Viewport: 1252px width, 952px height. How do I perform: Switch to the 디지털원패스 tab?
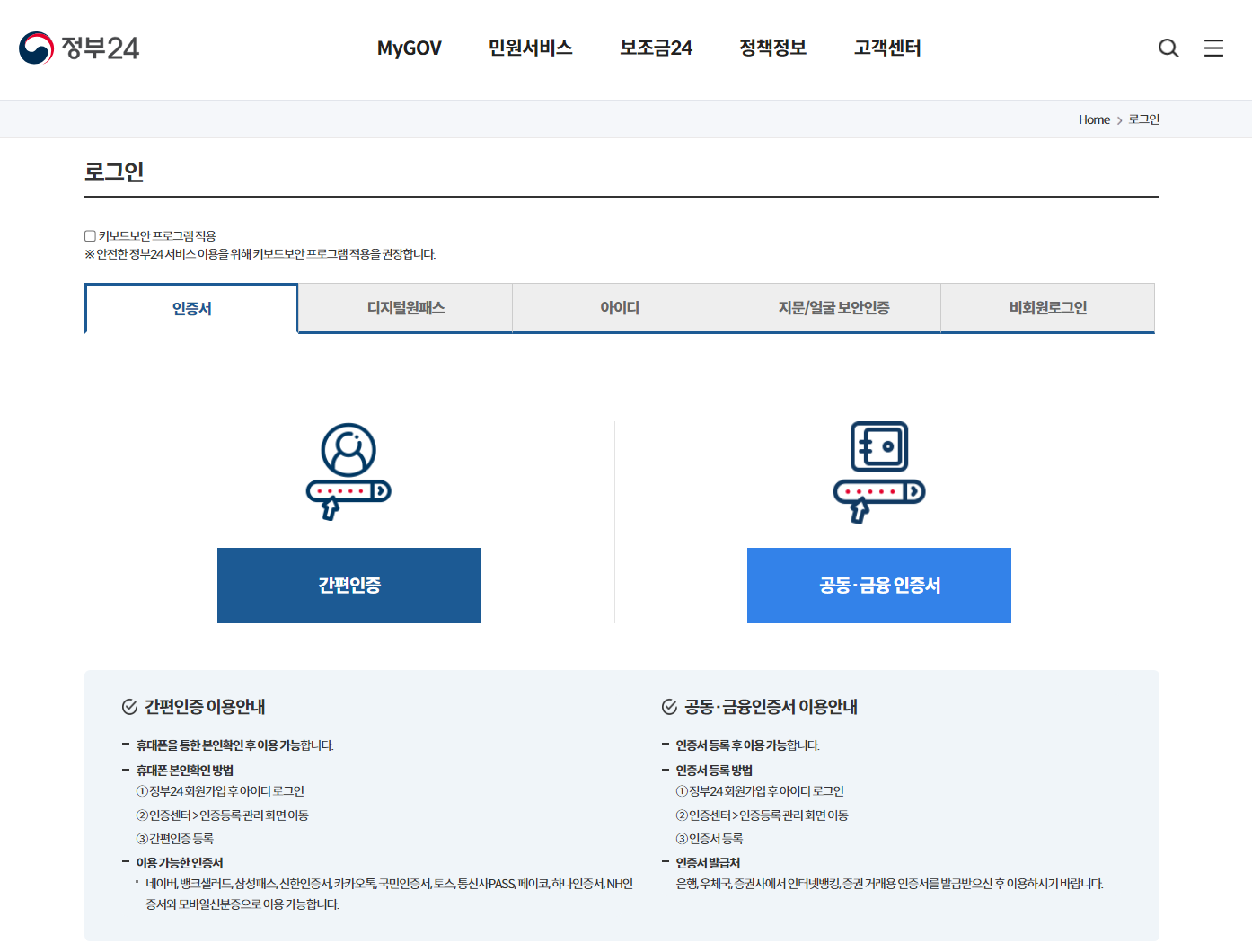click(406, 308)
